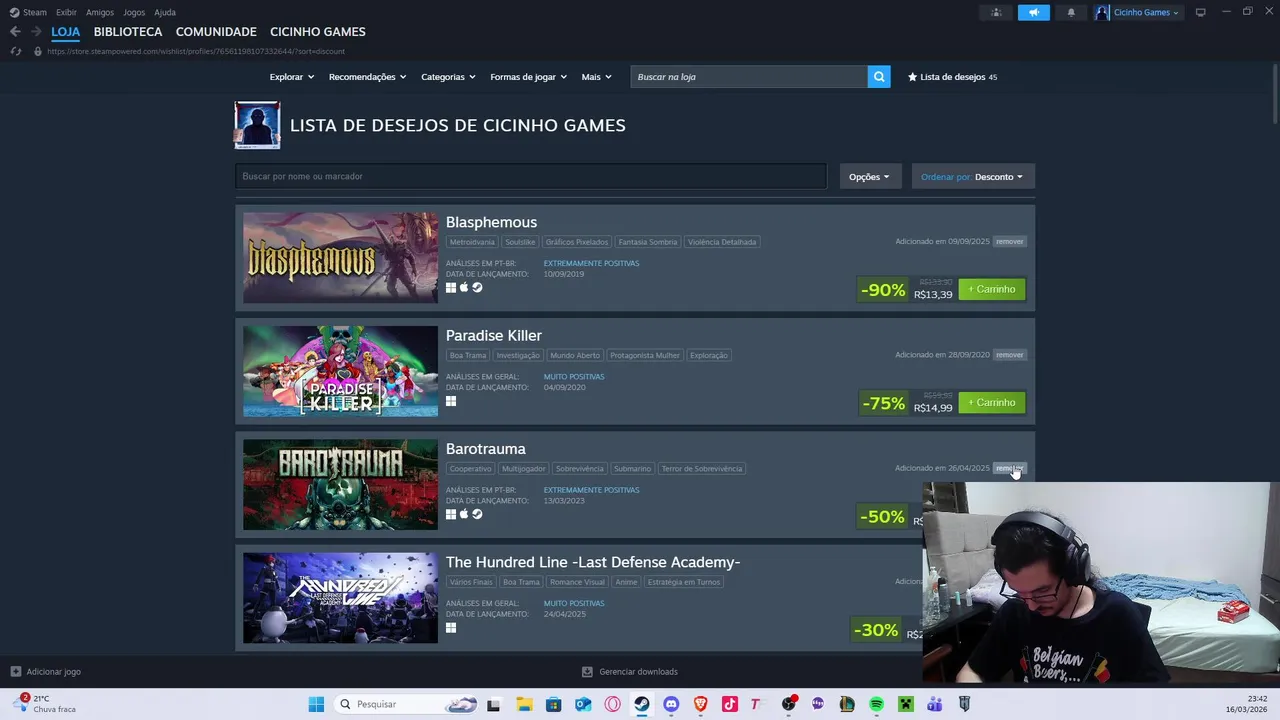
Task: Click the Blasphemous cover thumbnail
Action: (340, 257)
